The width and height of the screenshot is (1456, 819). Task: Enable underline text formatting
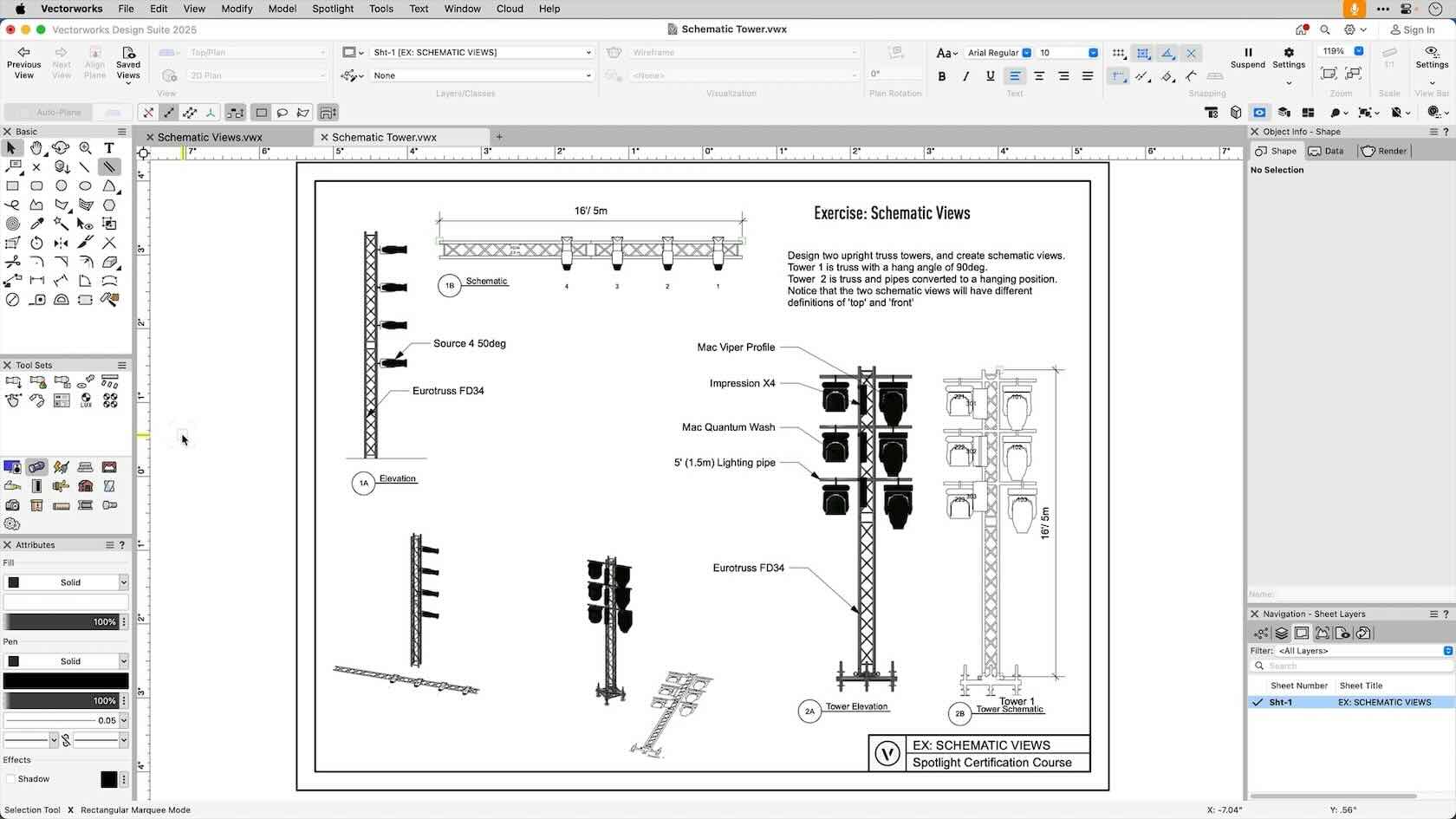coord(990,76)
